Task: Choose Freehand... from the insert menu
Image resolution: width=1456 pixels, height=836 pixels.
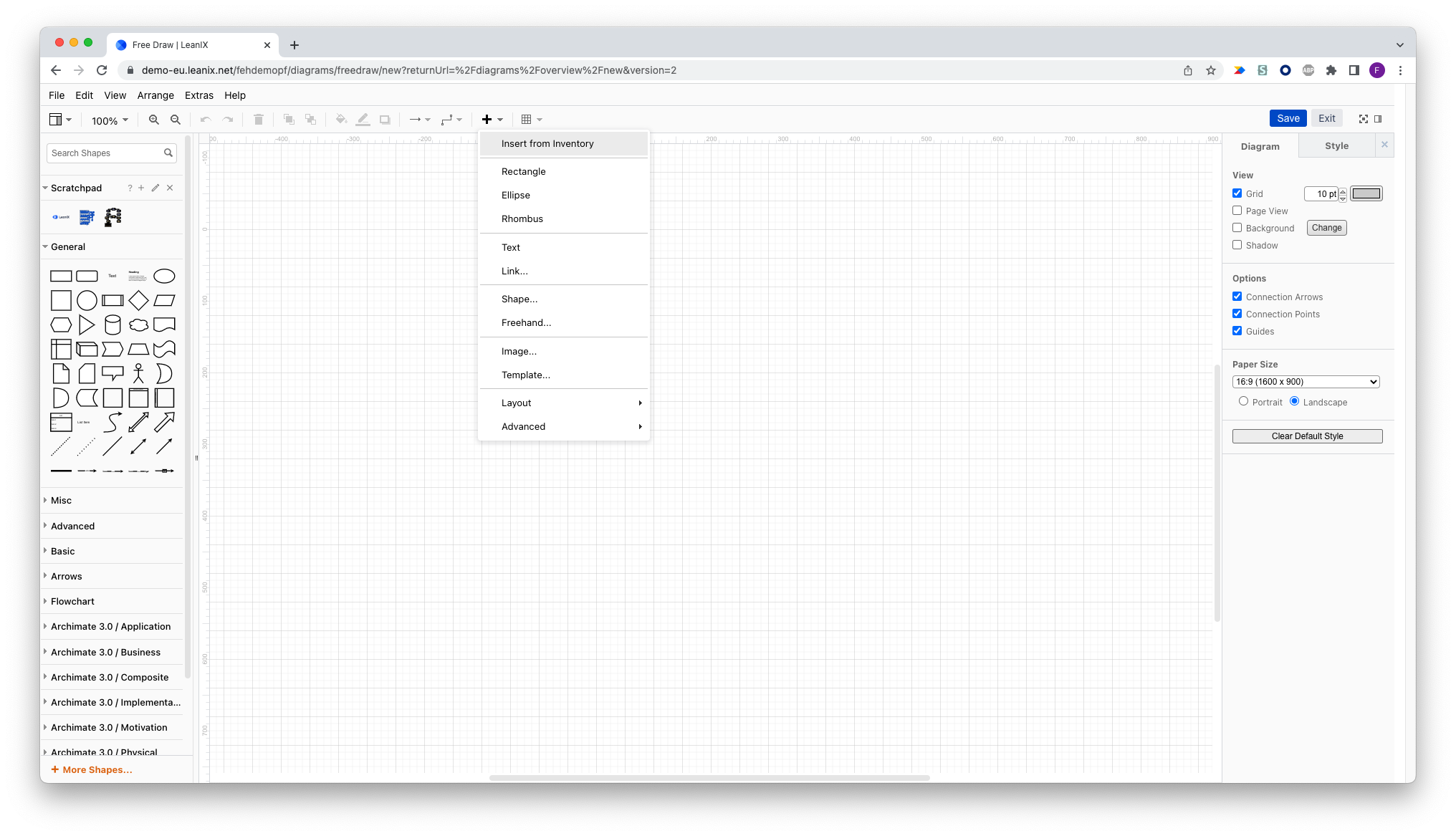Action: click(x=564, y=322)
